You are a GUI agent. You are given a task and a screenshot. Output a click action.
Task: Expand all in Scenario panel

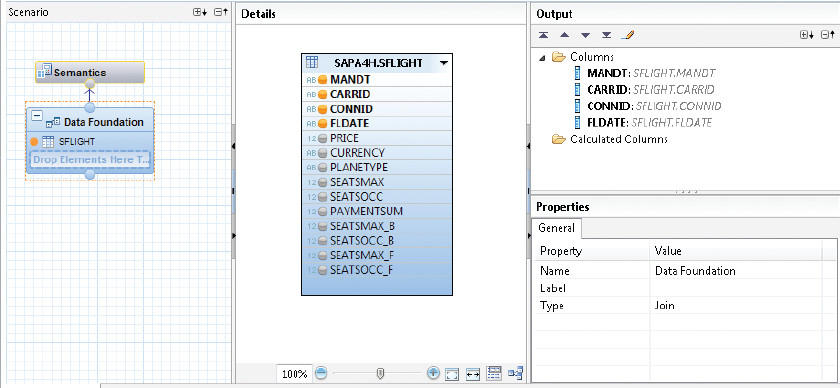[x=200, y=12]
